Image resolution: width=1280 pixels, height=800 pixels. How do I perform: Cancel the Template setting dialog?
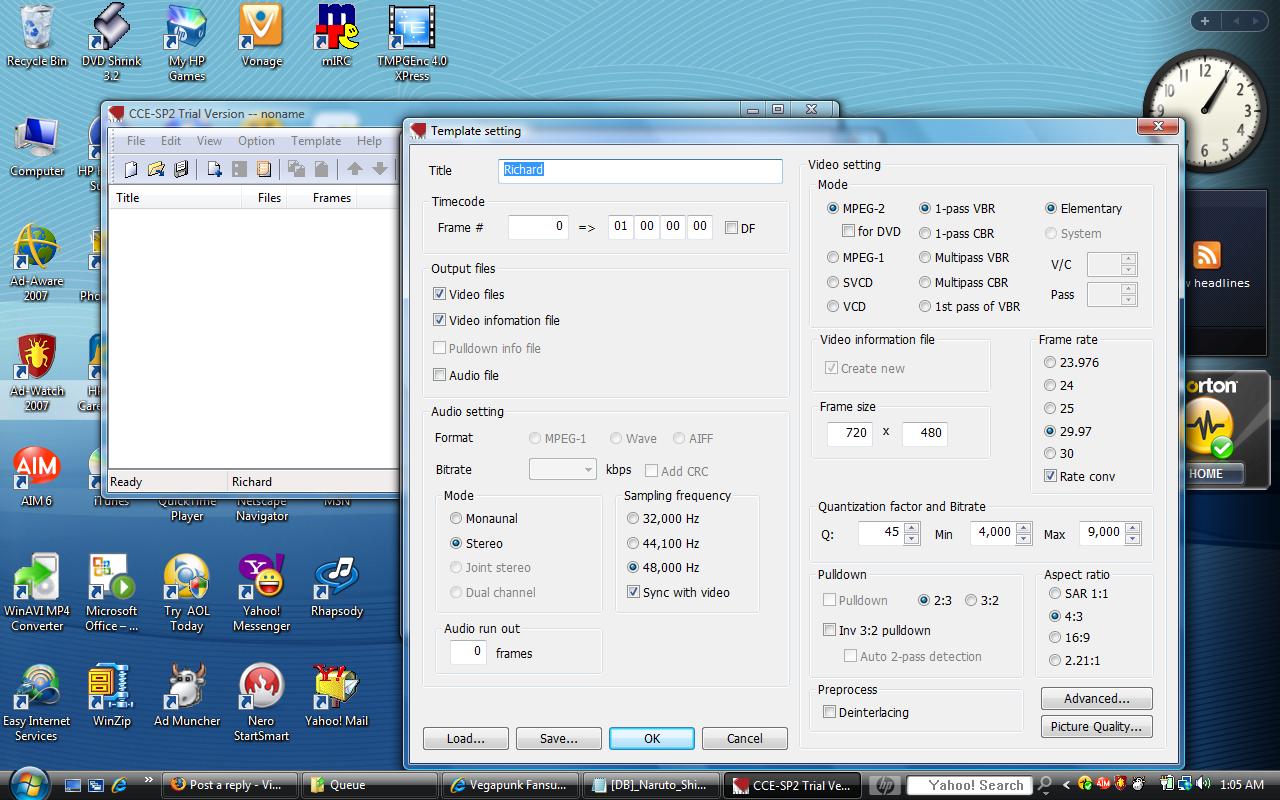(x=745, y=738)
